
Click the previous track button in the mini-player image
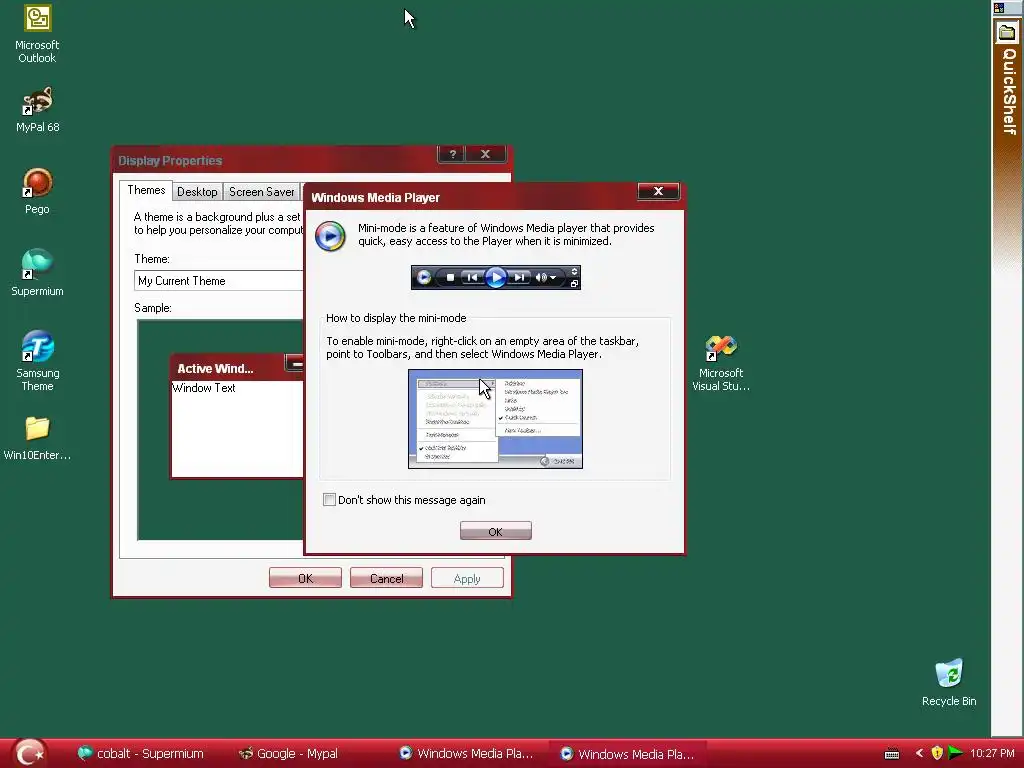click(x=471, y=278)
